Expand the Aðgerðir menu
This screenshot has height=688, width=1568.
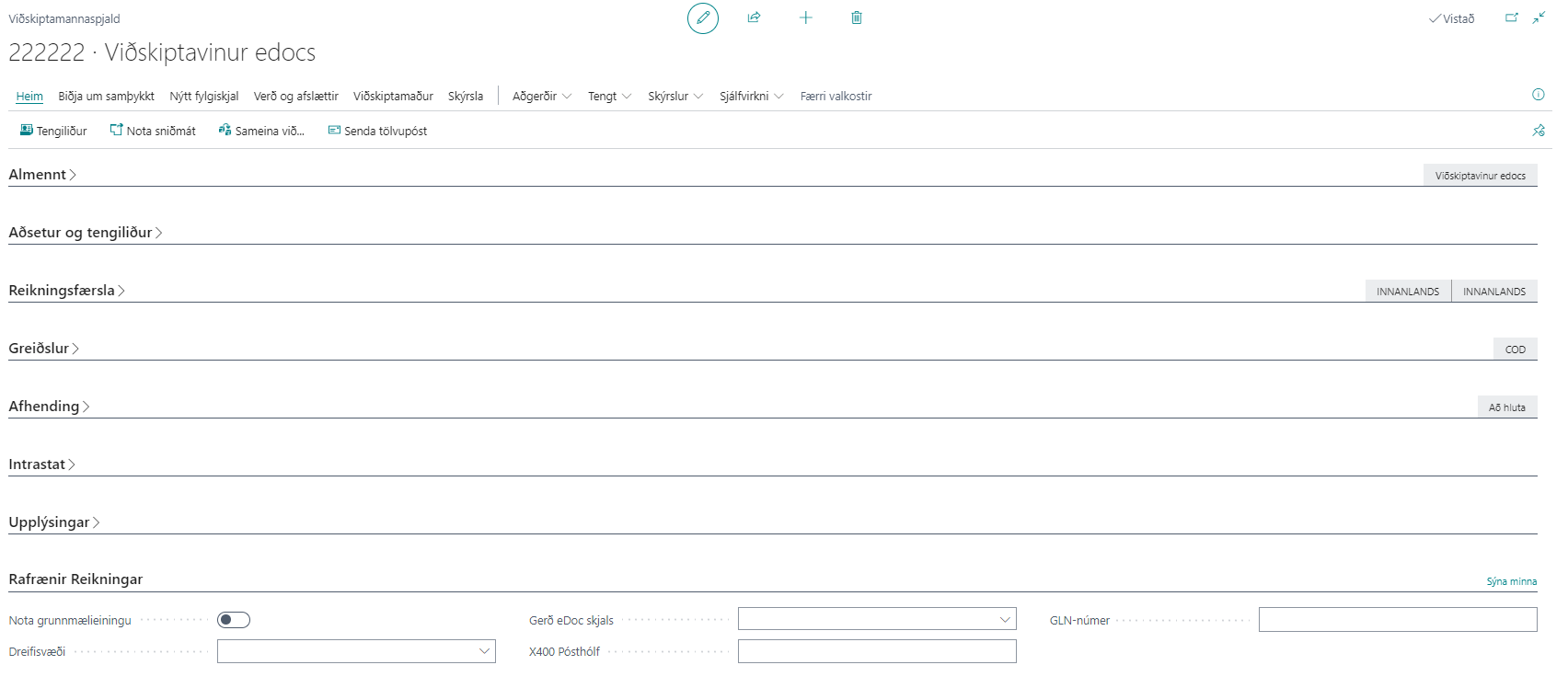pos(541,97)
